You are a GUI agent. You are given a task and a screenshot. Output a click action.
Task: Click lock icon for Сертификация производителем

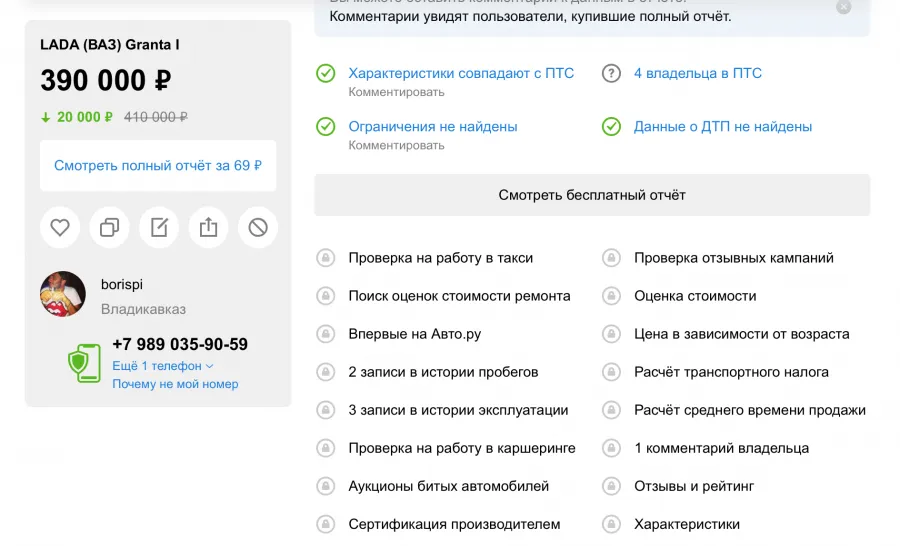point(325,524)
